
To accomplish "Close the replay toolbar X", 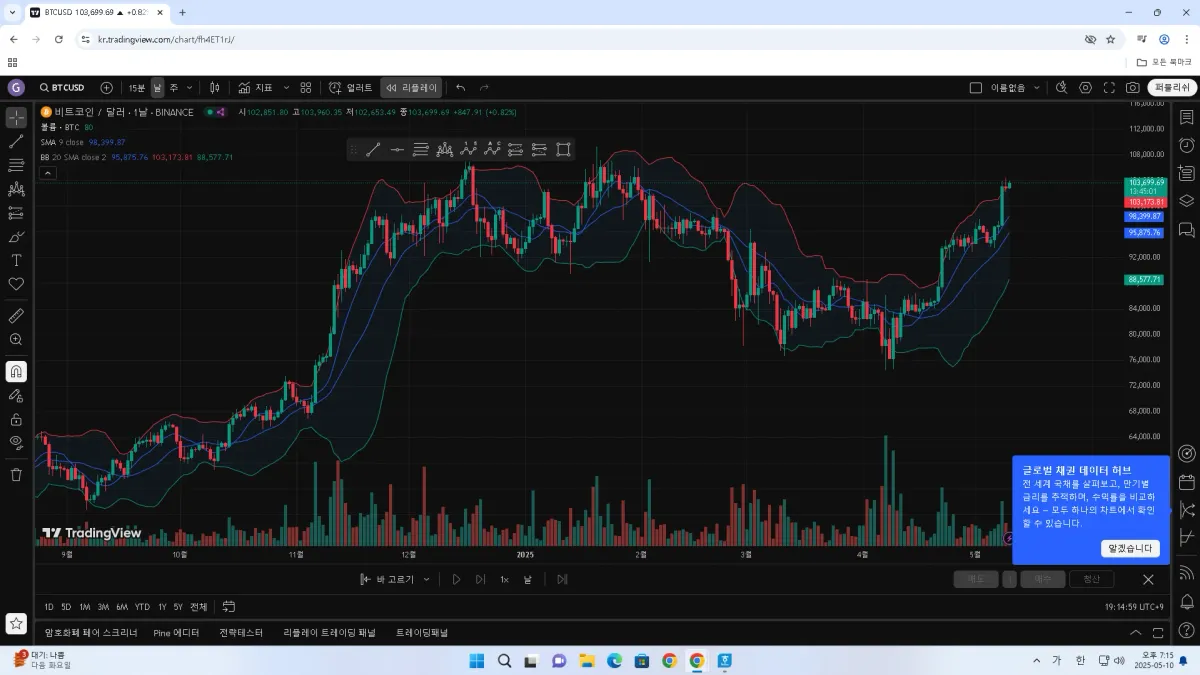I will point(1148,579).
